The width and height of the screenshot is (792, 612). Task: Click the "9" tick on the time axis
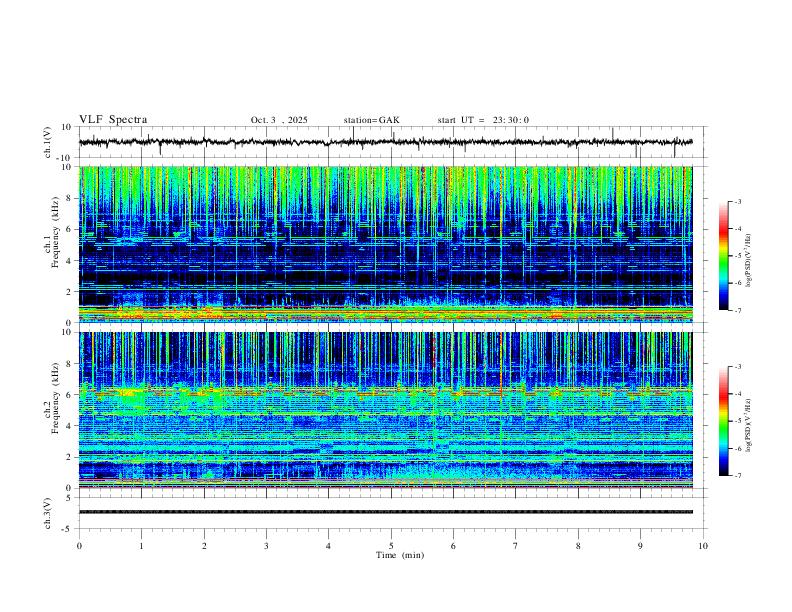[640, 546]
